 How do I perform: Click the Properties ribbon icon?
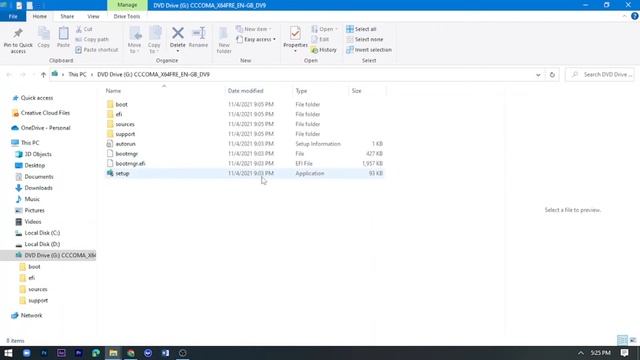click(x=295, y=39)
